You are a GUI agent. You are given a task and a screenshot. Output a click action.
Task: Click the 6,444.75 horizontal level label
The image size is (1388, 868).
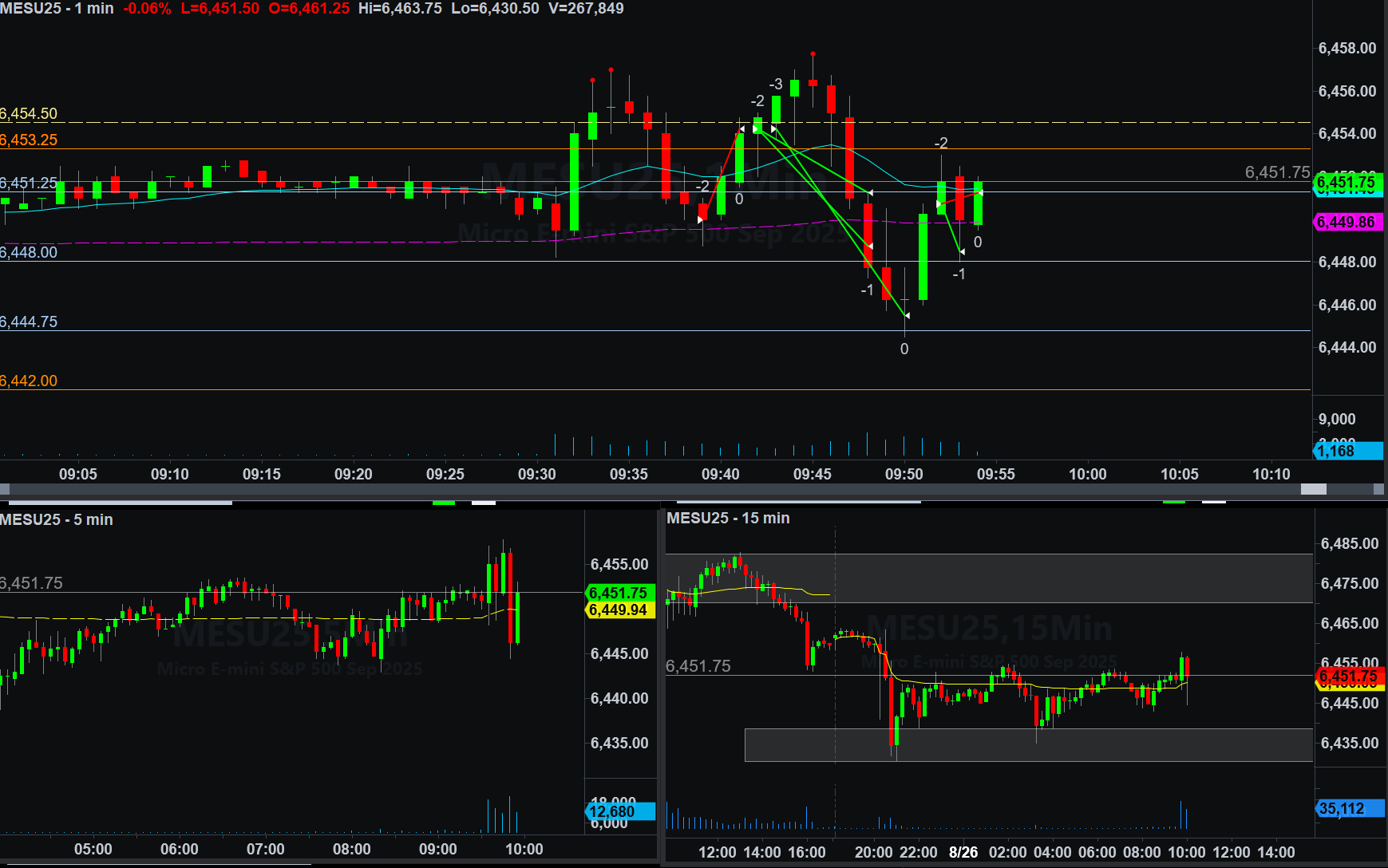coord(30,322)
